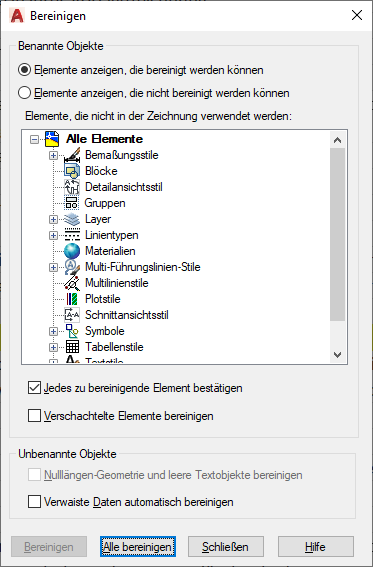
Task: Select 'nicht bereinigt werden können' radio button
Action: tap(24, 93)
